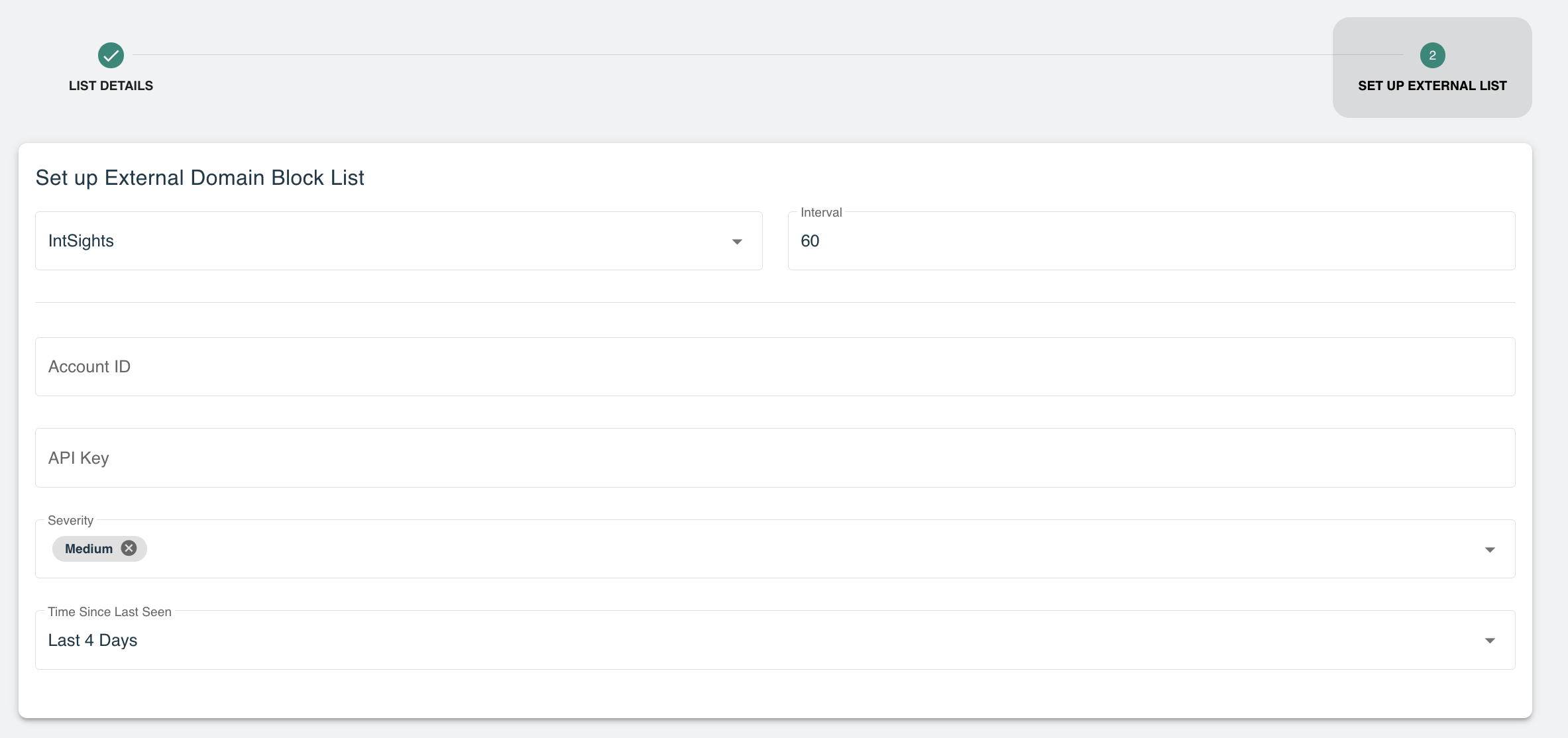The height and width of the screenshot is (738, 1568).
Task: Click the Interval field showing 60
Action: [1150, 241]
